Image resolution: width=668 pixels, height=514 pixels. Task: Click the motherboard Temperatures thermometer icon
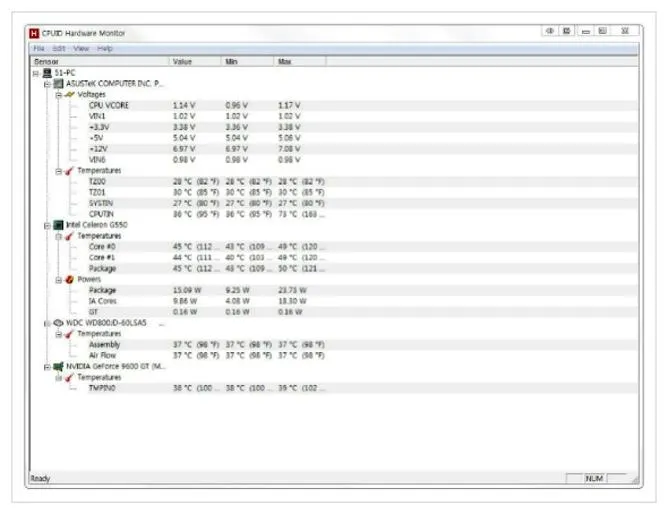click(x=69, y=171)
